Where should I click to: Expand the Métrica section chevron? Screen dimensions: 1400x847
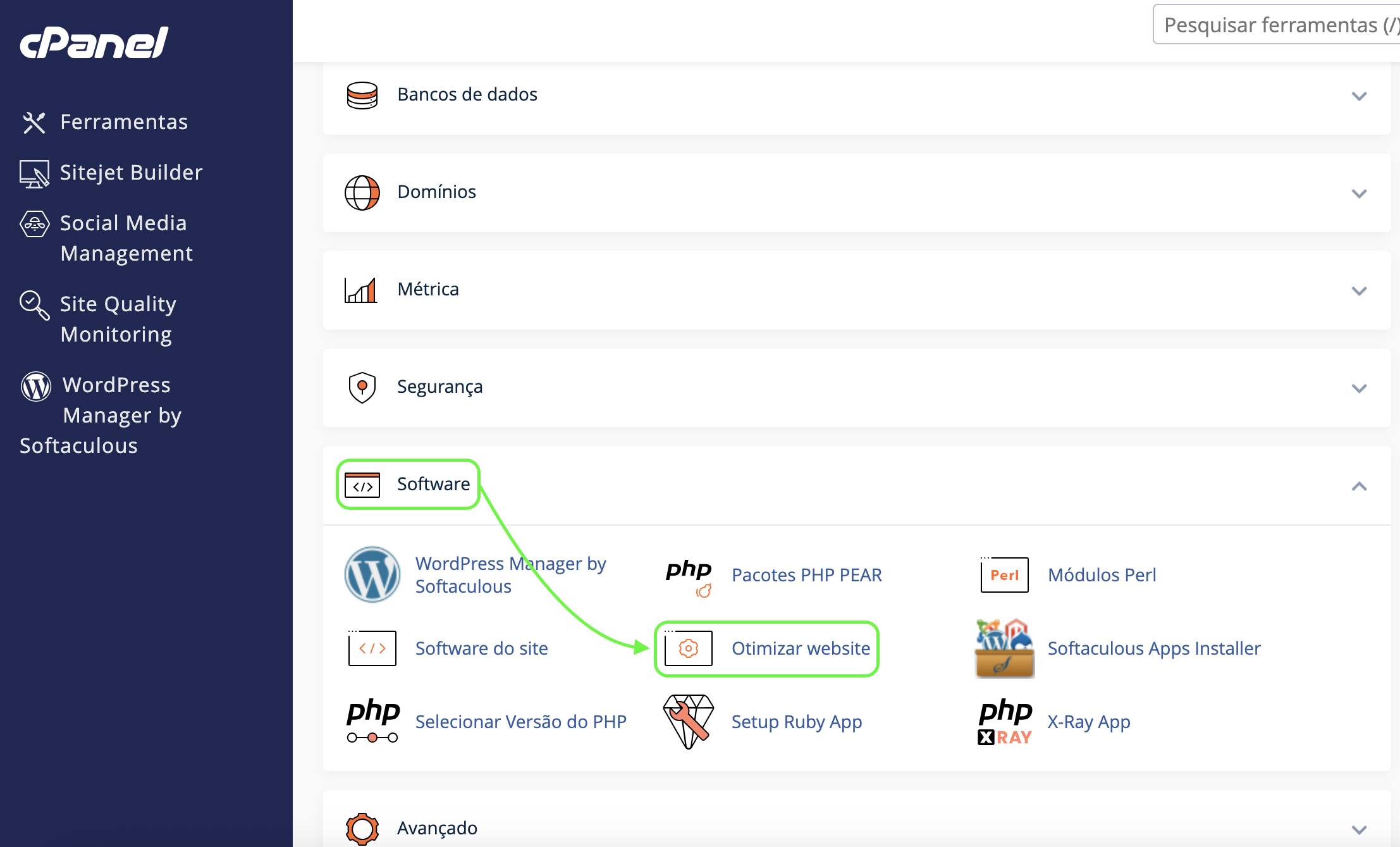[x=1359, y=291]
